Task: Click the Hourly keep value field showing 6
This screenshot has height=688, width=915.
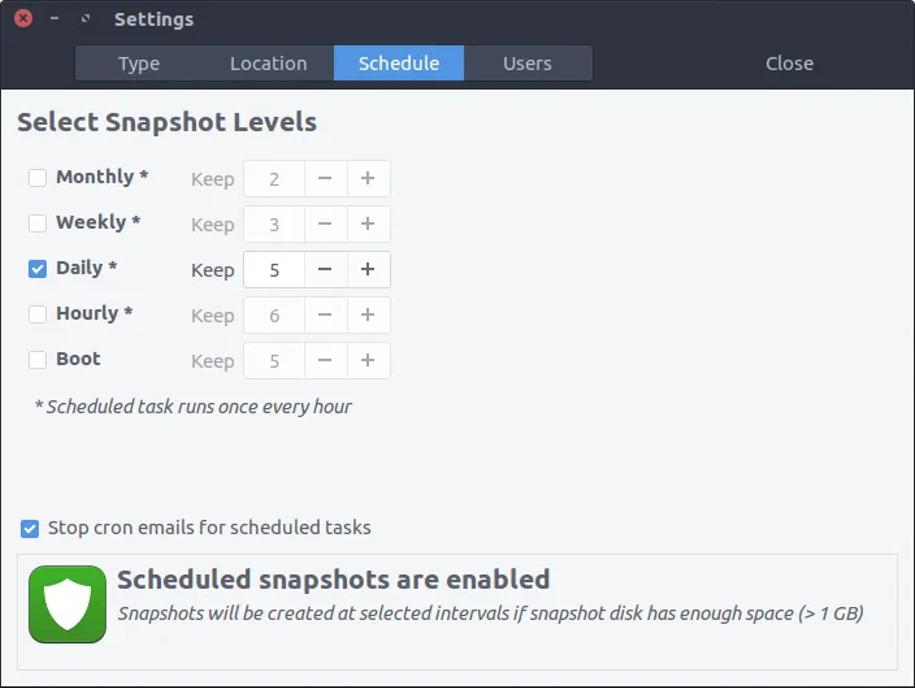Action: pos(274,315)
